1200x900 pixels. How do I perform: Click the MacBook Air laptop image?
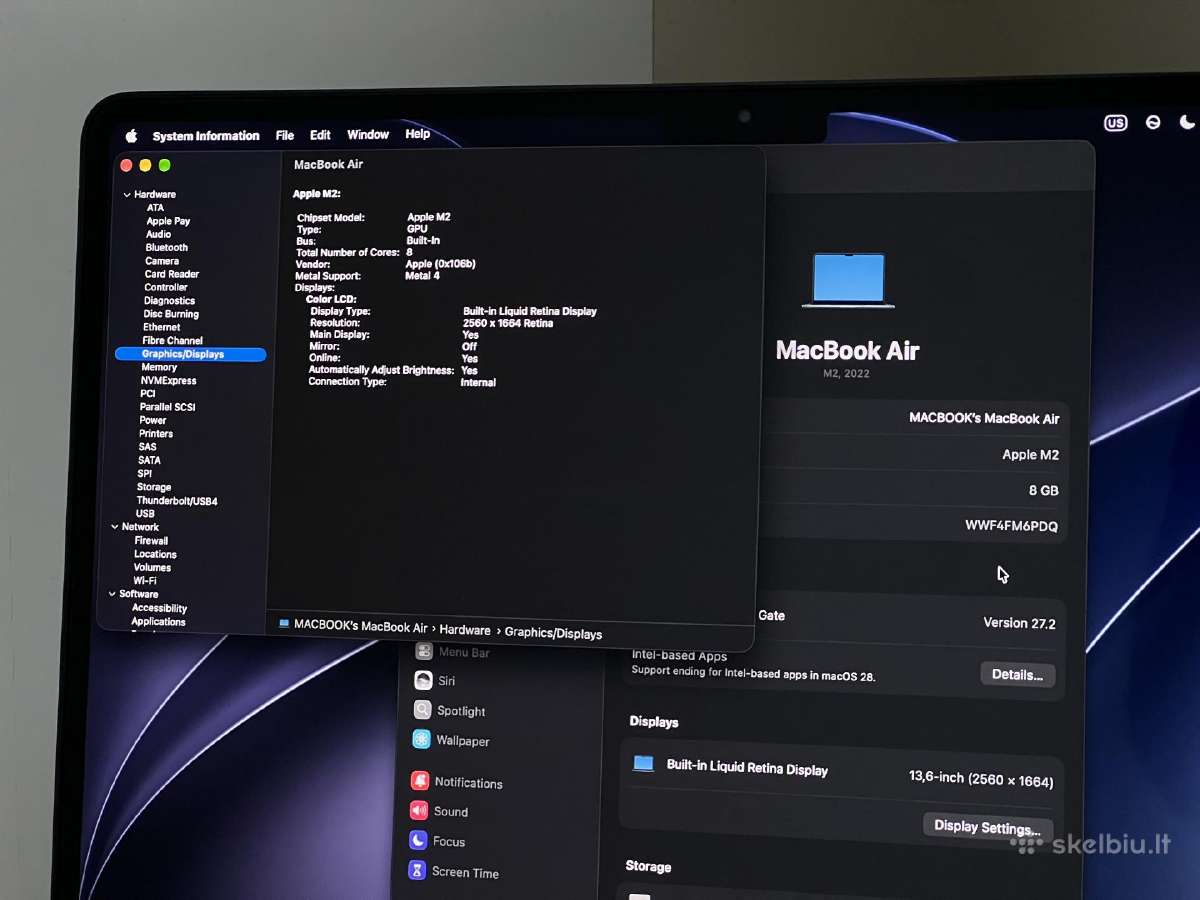click(849, 280)
